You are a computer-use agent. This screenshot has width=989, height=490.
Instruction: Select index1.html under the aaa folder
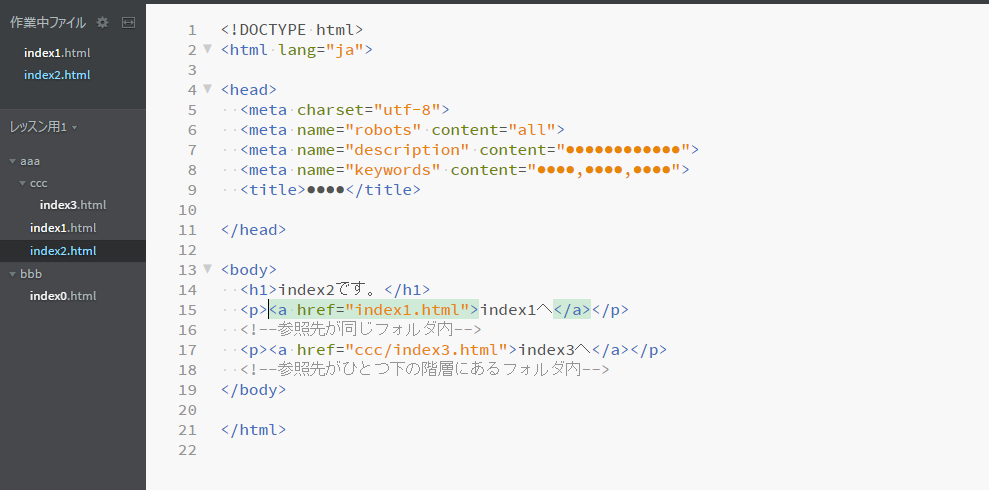click(63, 228)
